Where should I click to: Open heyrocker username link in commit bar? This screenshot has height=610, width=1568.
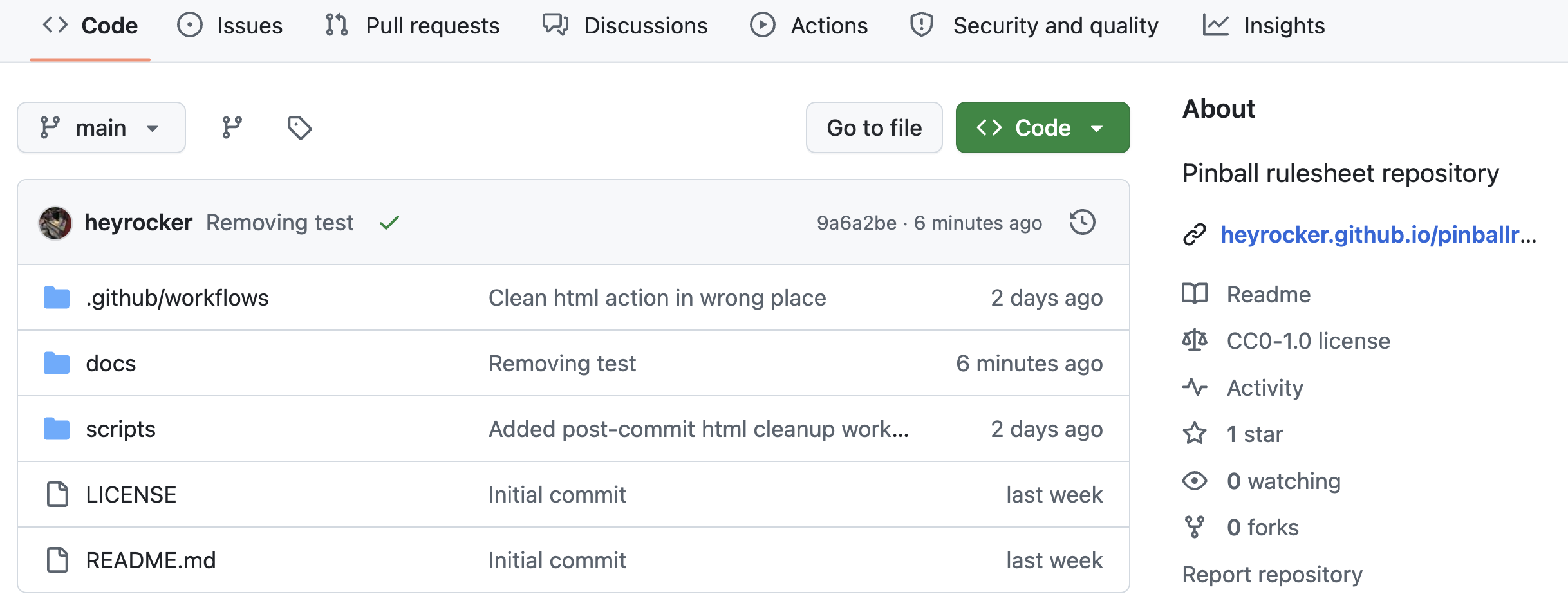138,223
